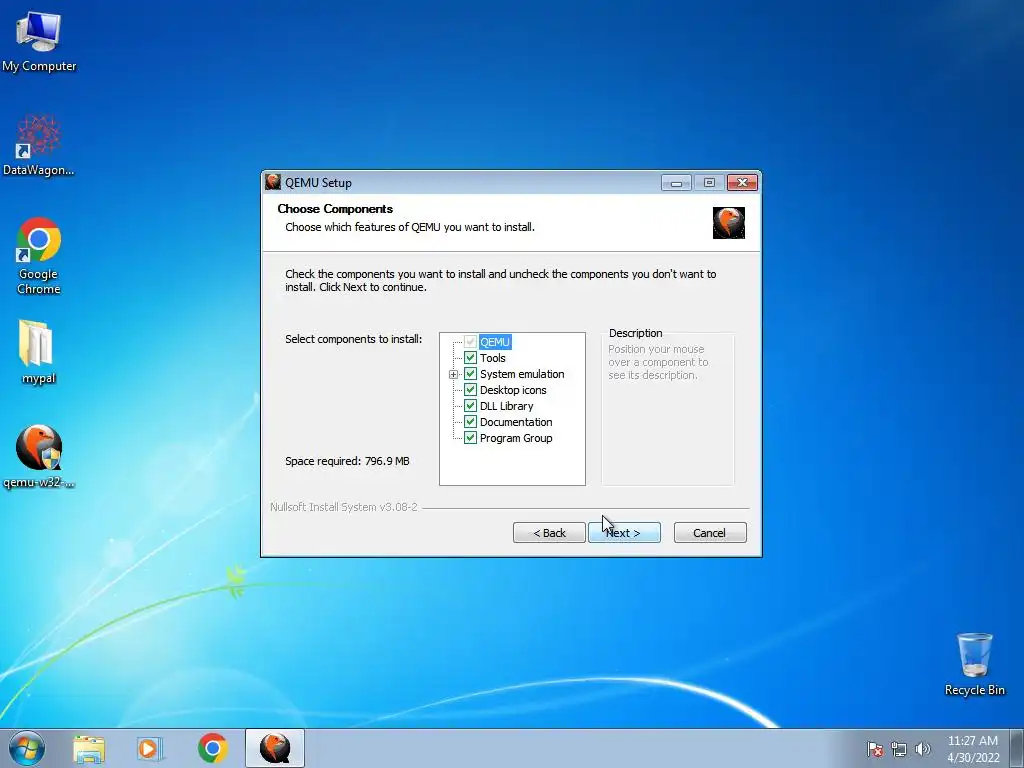
Task: Uncheck the System emulation checkbox
Action: [470, 374]
